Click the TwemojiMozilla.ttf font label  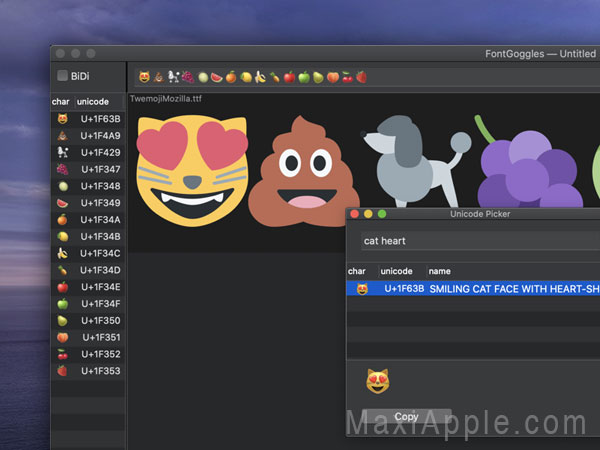click(x=166, y=99)
